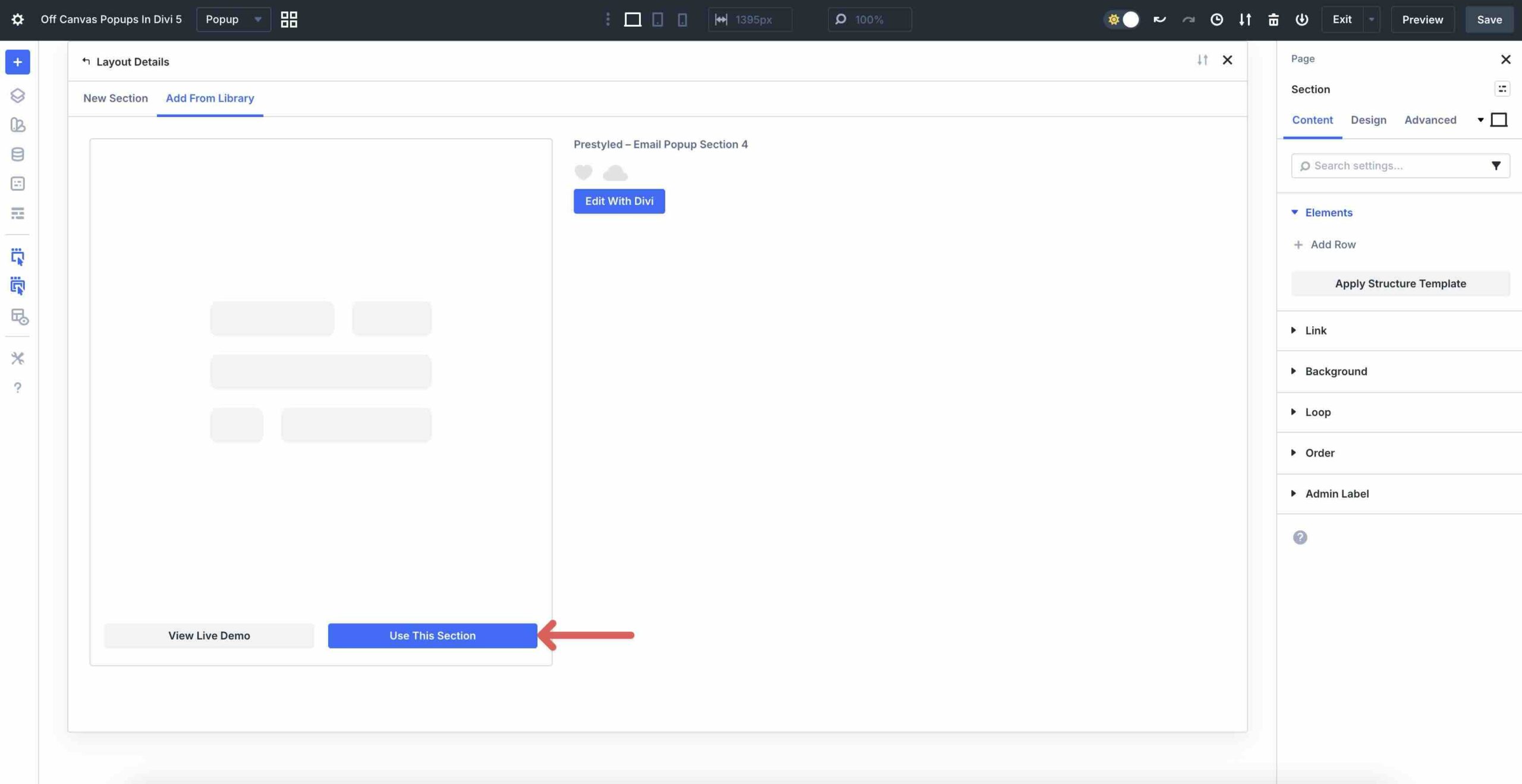Open the Design tab
The height and width of the screenshot is (784, 1522).
[x=1368, y=120]
